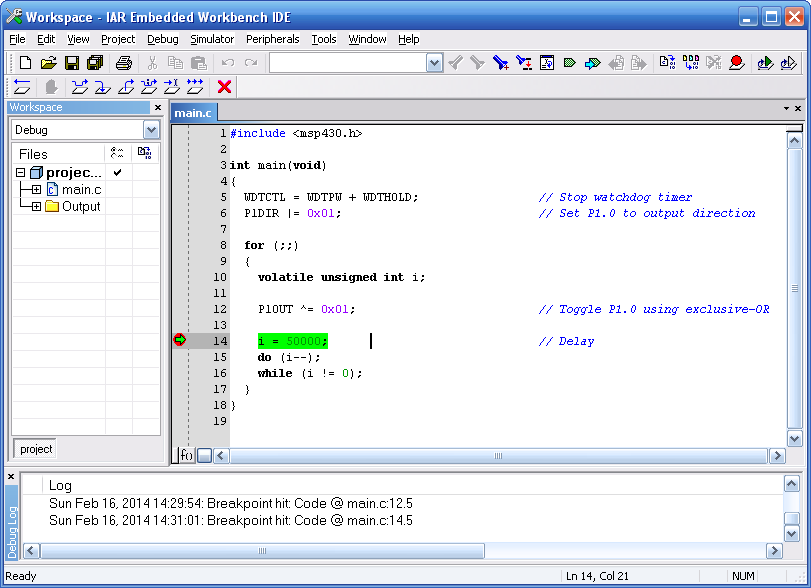Click the Break hand icon
This screenshot has height=588, width=811.
[x=51, y=87]
